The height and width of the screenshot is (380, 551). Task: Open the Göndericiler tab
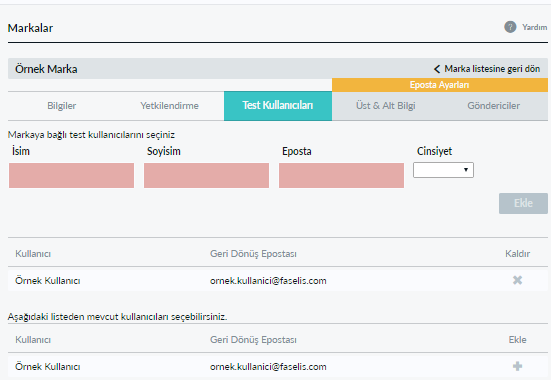coord(494,106)
